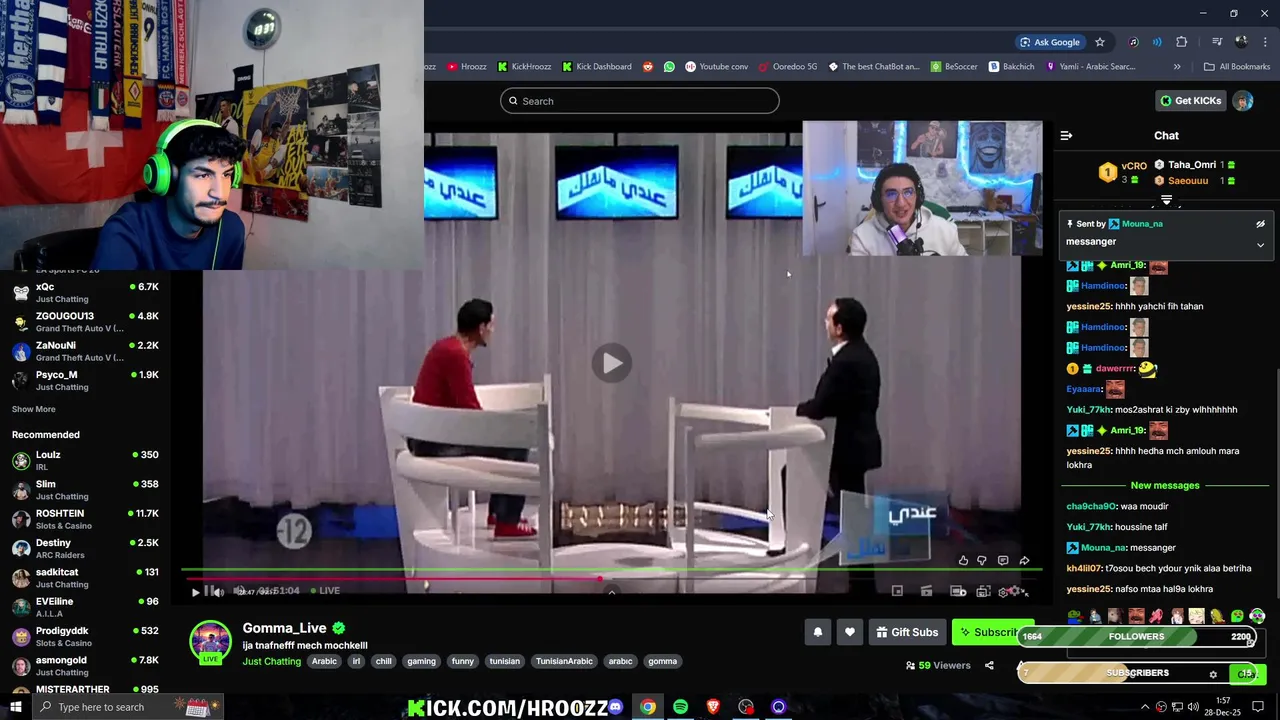Click the play button on the stream player
Screen dimensions: 1280x720
click(196, 592)
